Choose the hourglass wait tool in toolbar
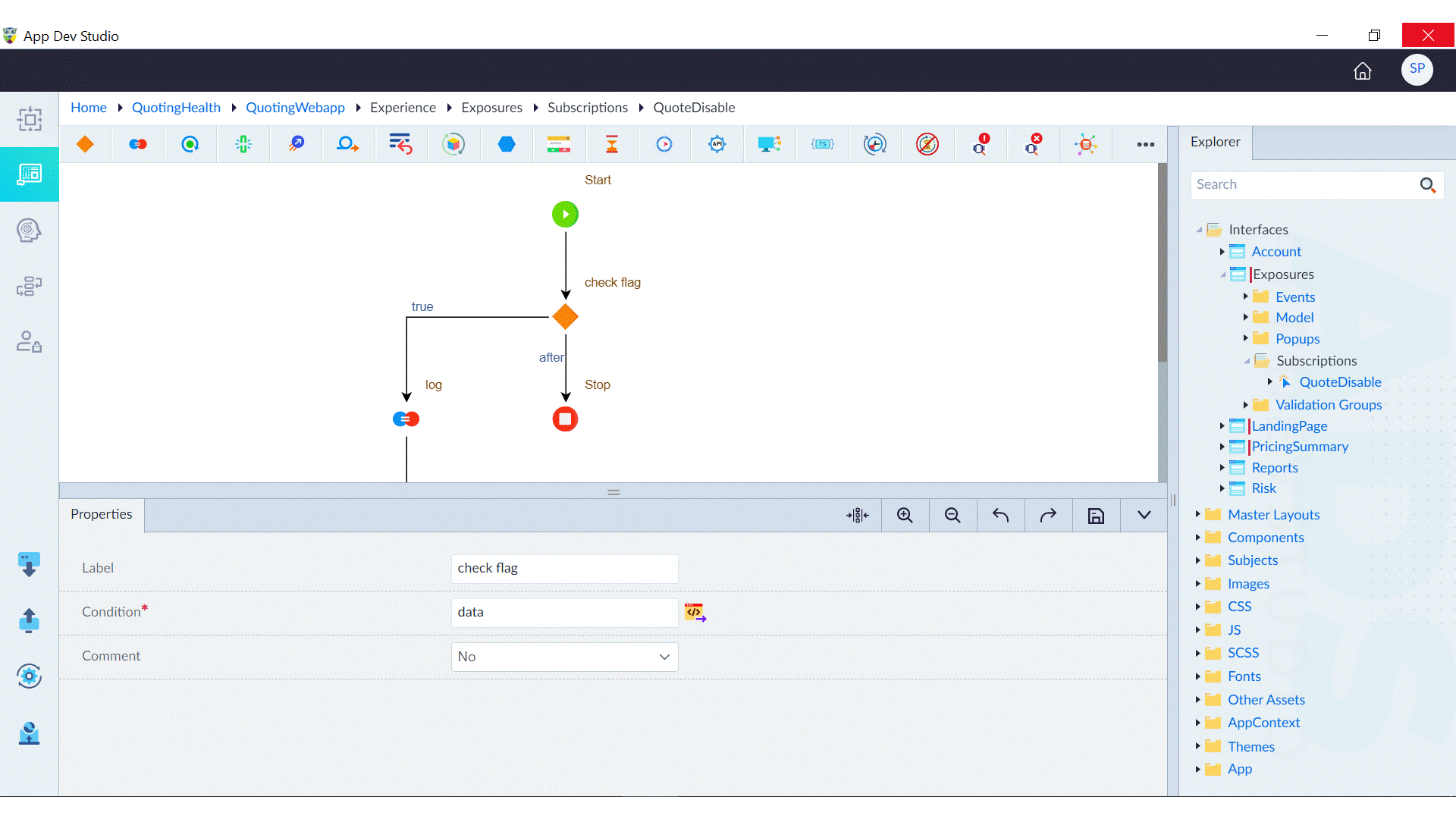 [x=612, y=144]
